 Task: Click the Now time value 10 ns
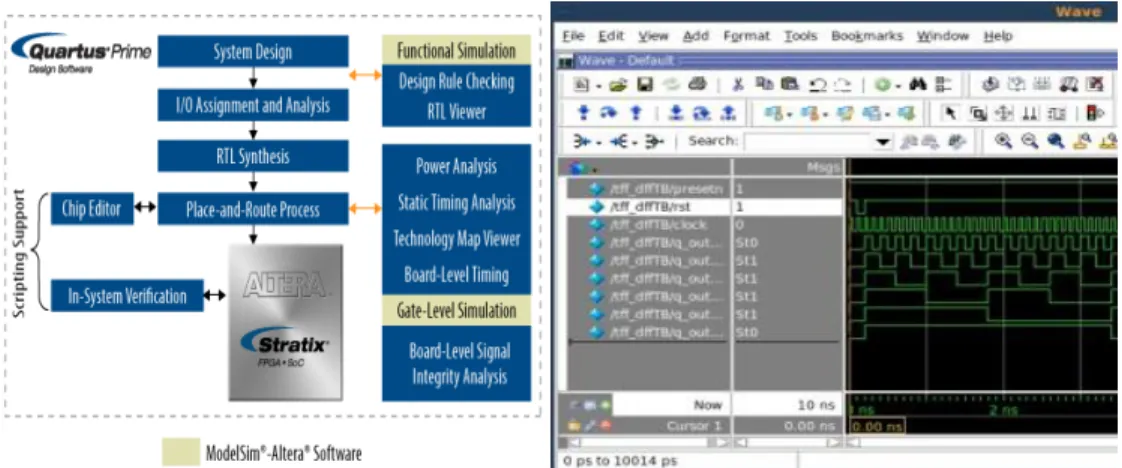(816, 405)
